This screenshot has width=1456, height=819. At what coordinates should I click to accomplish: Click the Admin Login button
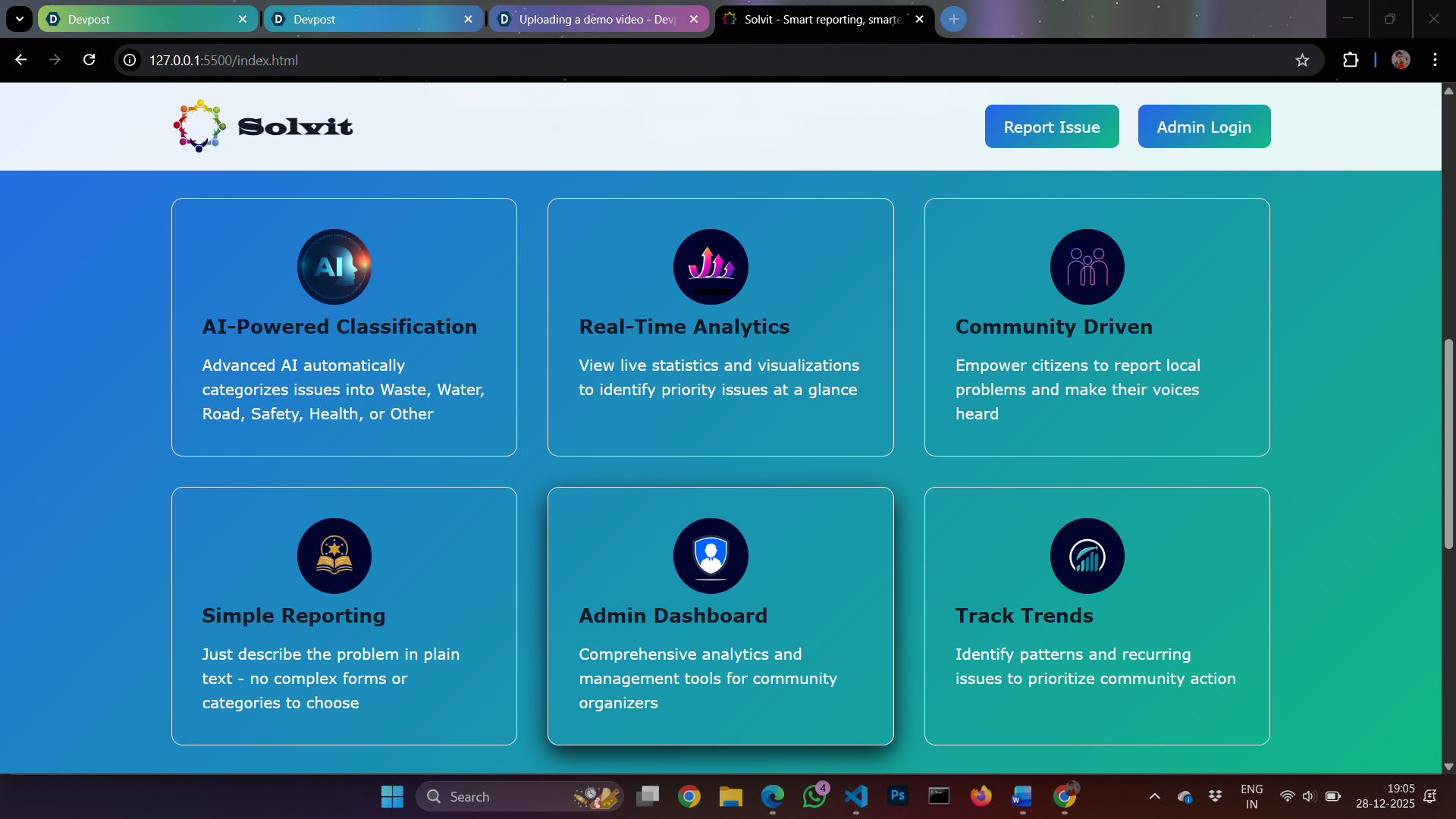[x=1204, y=127]
